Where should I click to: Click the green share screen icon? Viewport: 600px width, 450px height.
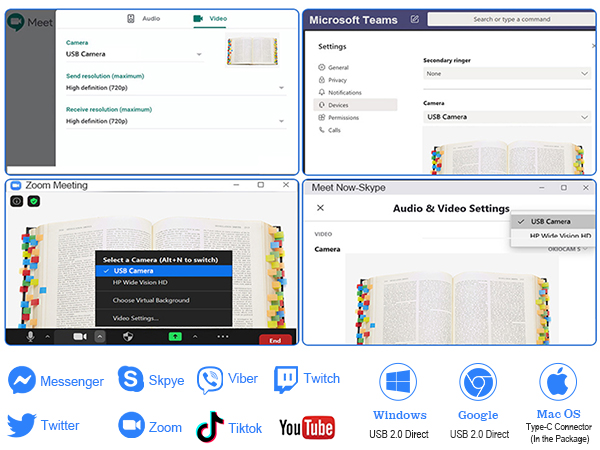176,338
